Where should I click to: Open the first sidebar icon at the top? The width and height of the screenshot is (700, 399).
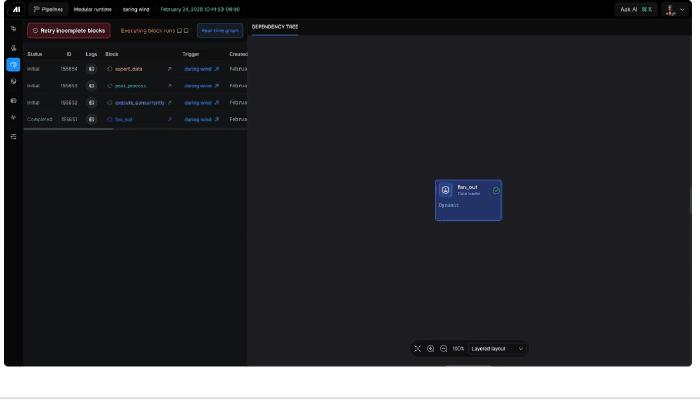13,29
